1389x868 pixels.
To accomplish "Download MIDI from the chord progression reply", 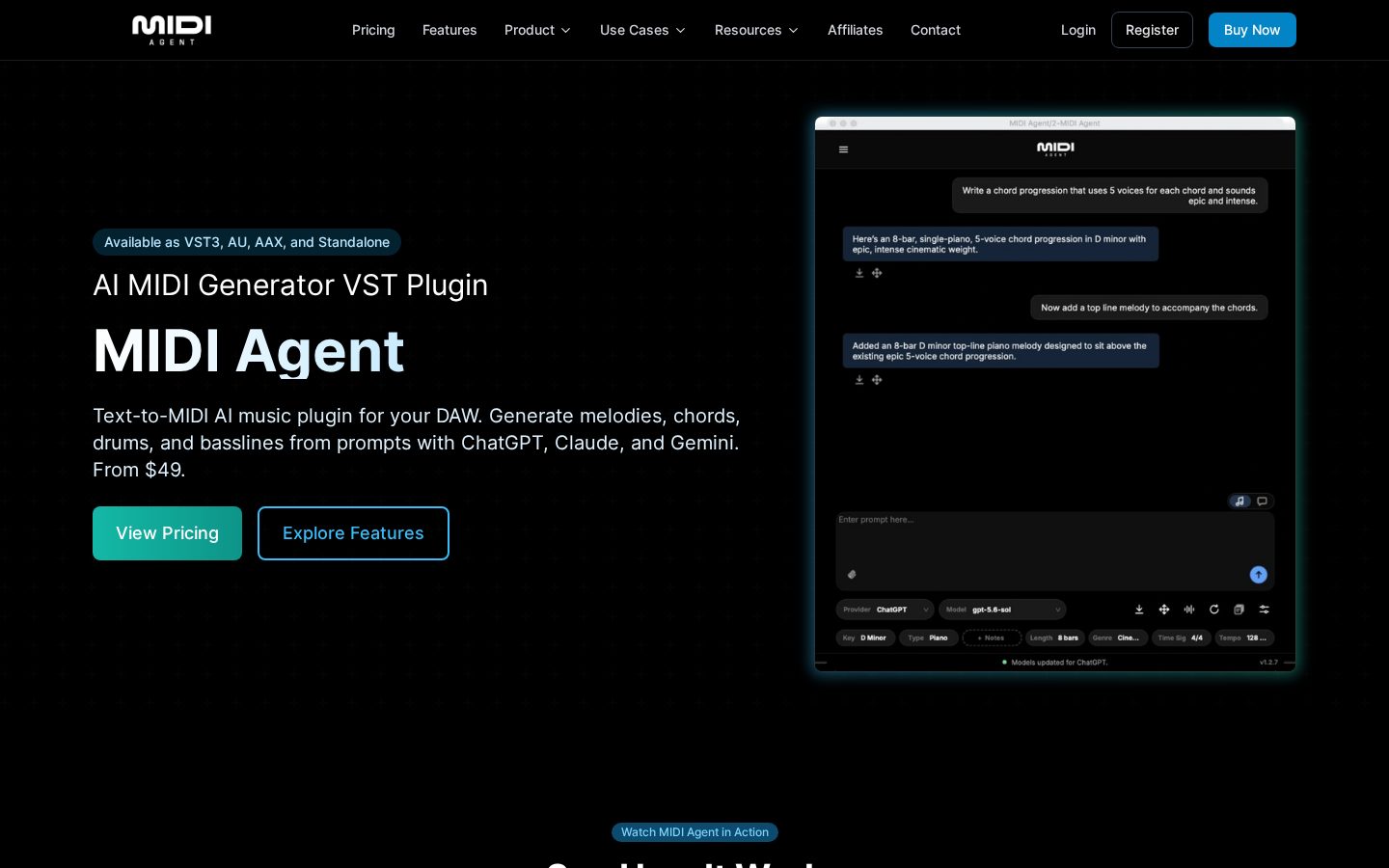I will point(859,273).
